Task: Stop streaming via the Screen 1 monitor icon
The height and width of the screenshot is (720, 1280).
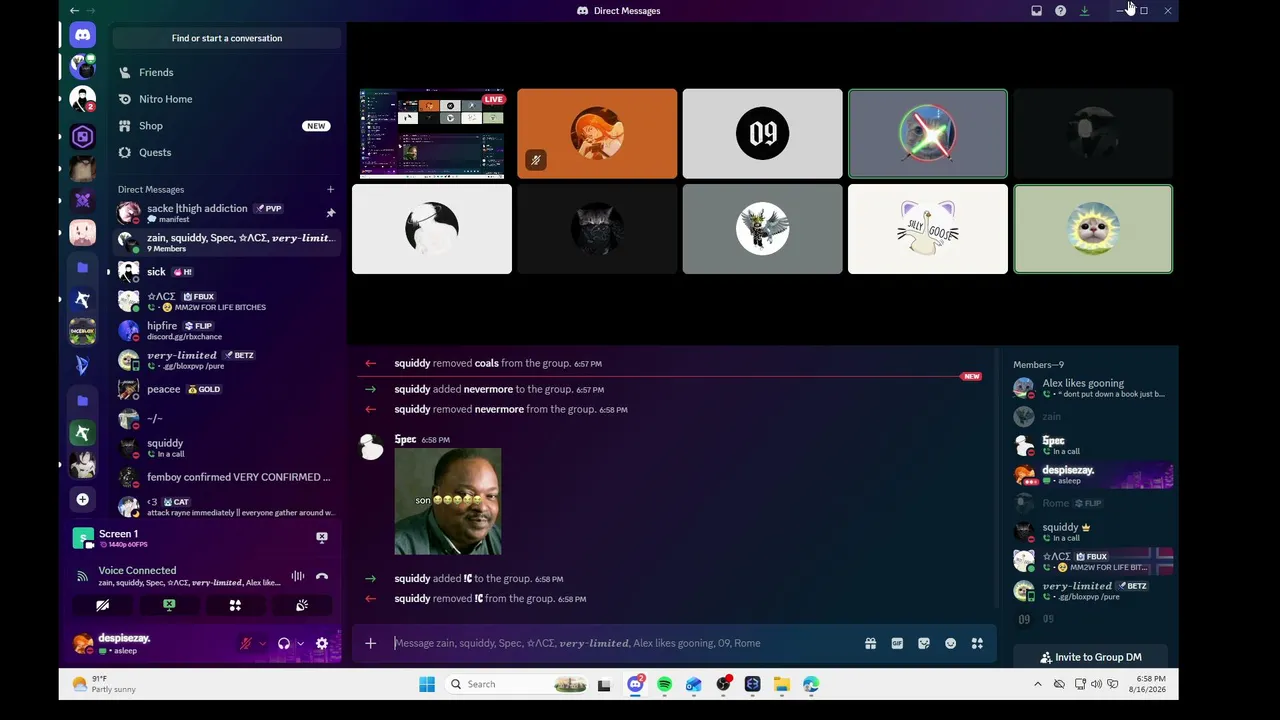Action: [x=322, y=537]
